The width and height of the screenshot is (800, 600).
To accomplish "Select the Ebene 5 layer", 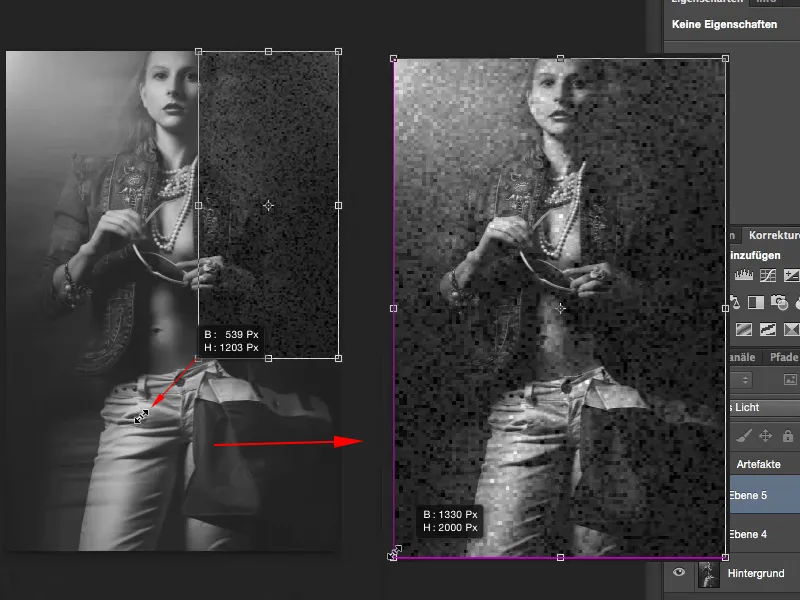I will (x=764, y=495).
